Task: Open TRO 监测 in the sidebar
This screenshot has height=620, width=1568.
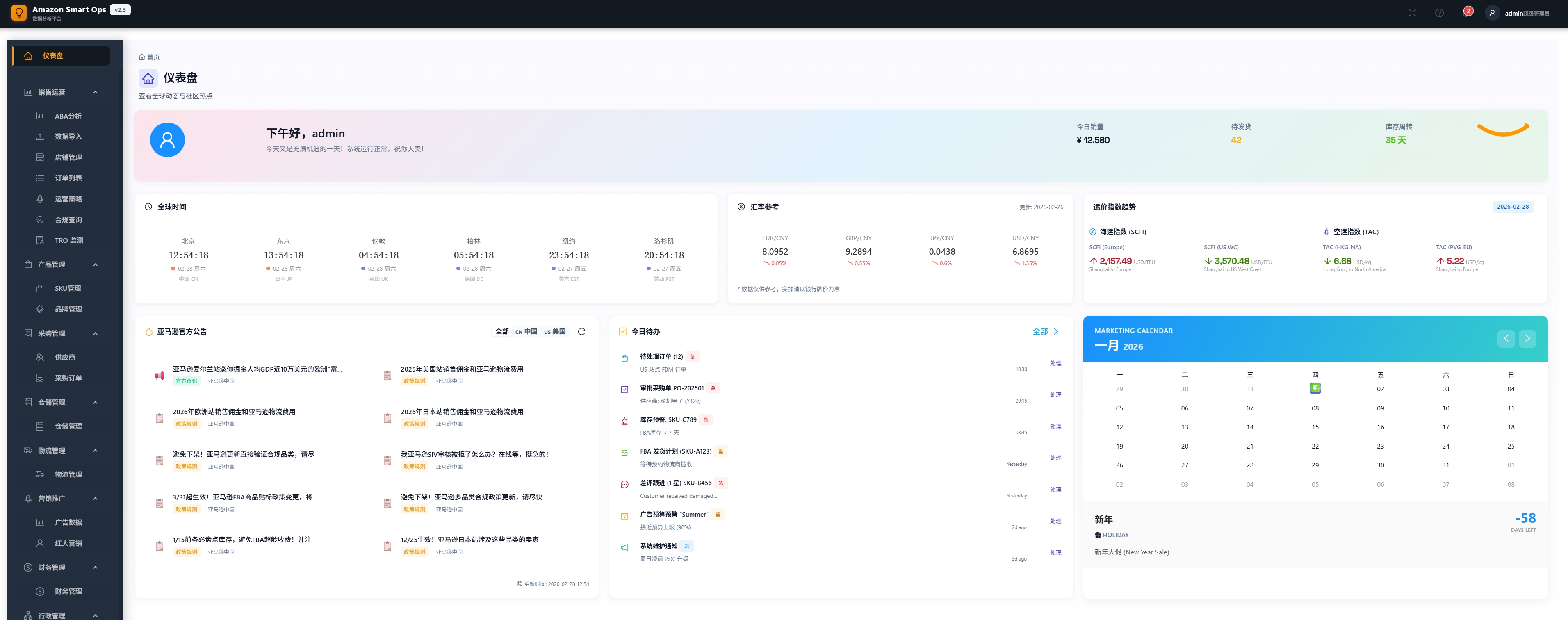Action: point(68,240)
